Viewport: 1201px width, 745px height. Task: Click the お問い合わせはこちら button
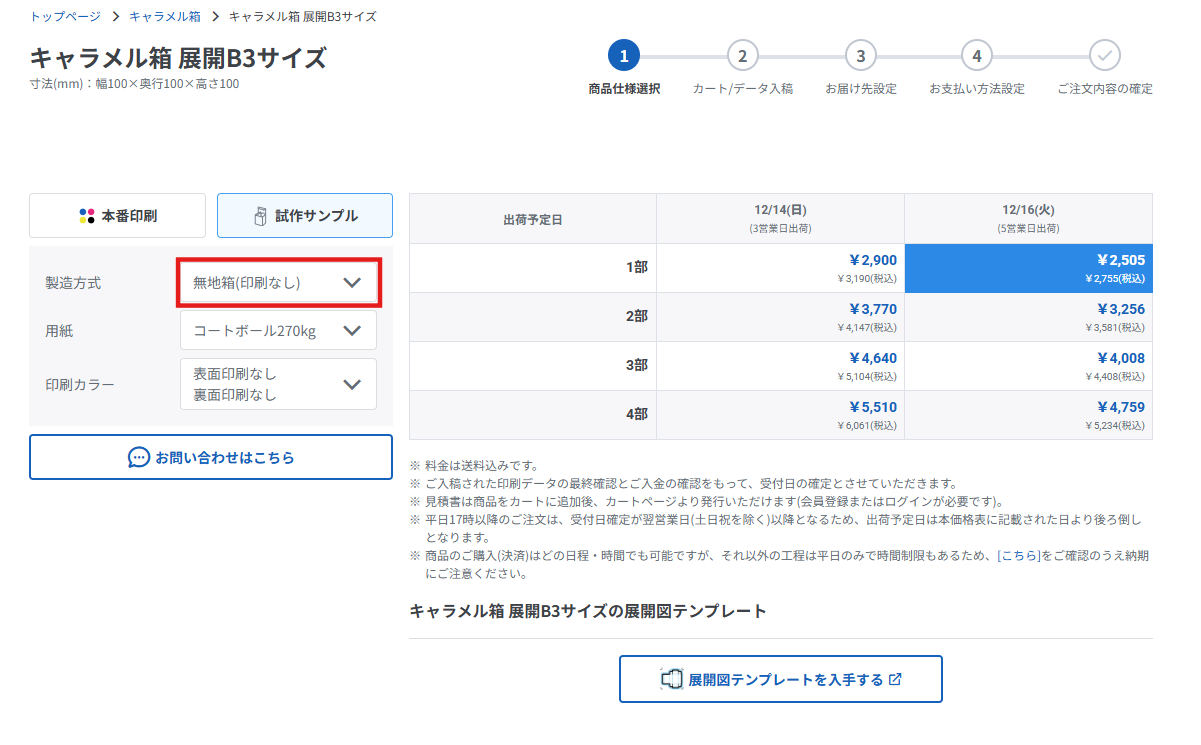211,457
